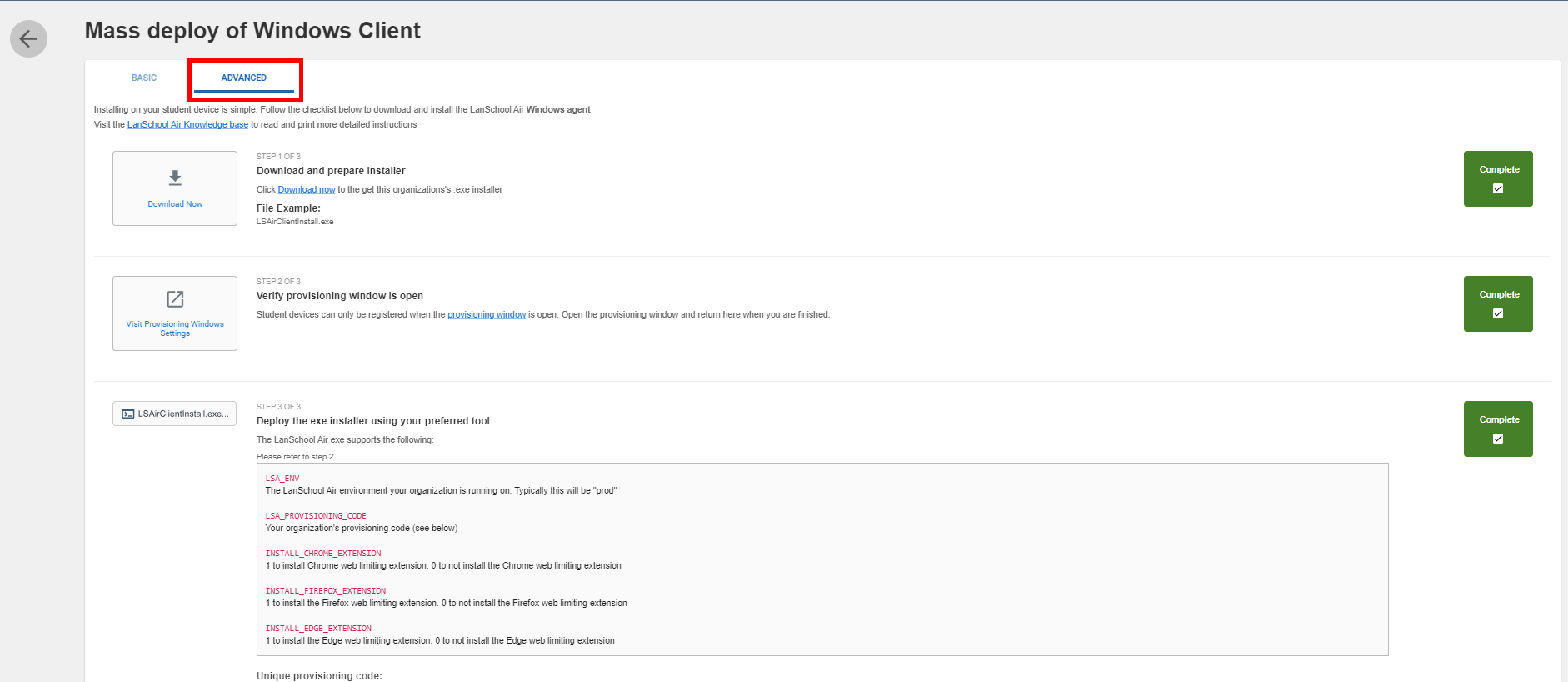Click the Download Now card label
Image resolution: width=1568 pixels, height=682 pixels.
[175, 204]
